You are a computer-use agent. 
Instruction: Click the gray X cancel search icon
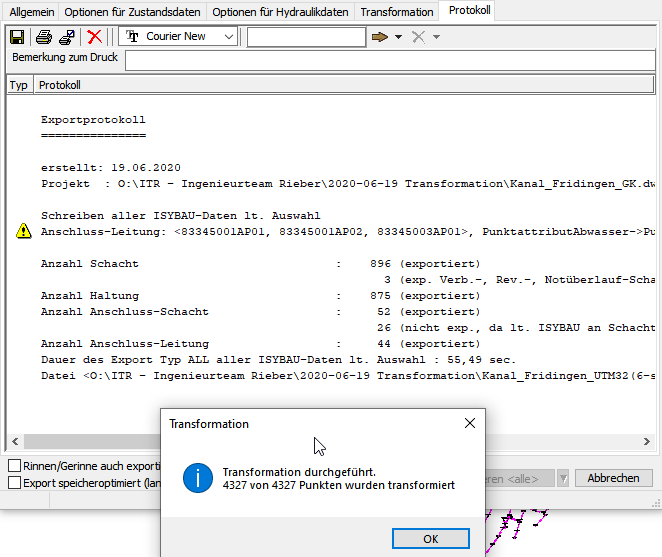tap(420, 37)
